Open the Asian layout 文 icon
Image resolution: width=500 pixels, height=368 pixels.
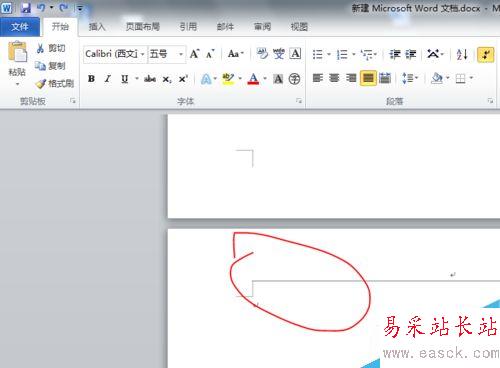pyautogui.click(x=433, y=54)
